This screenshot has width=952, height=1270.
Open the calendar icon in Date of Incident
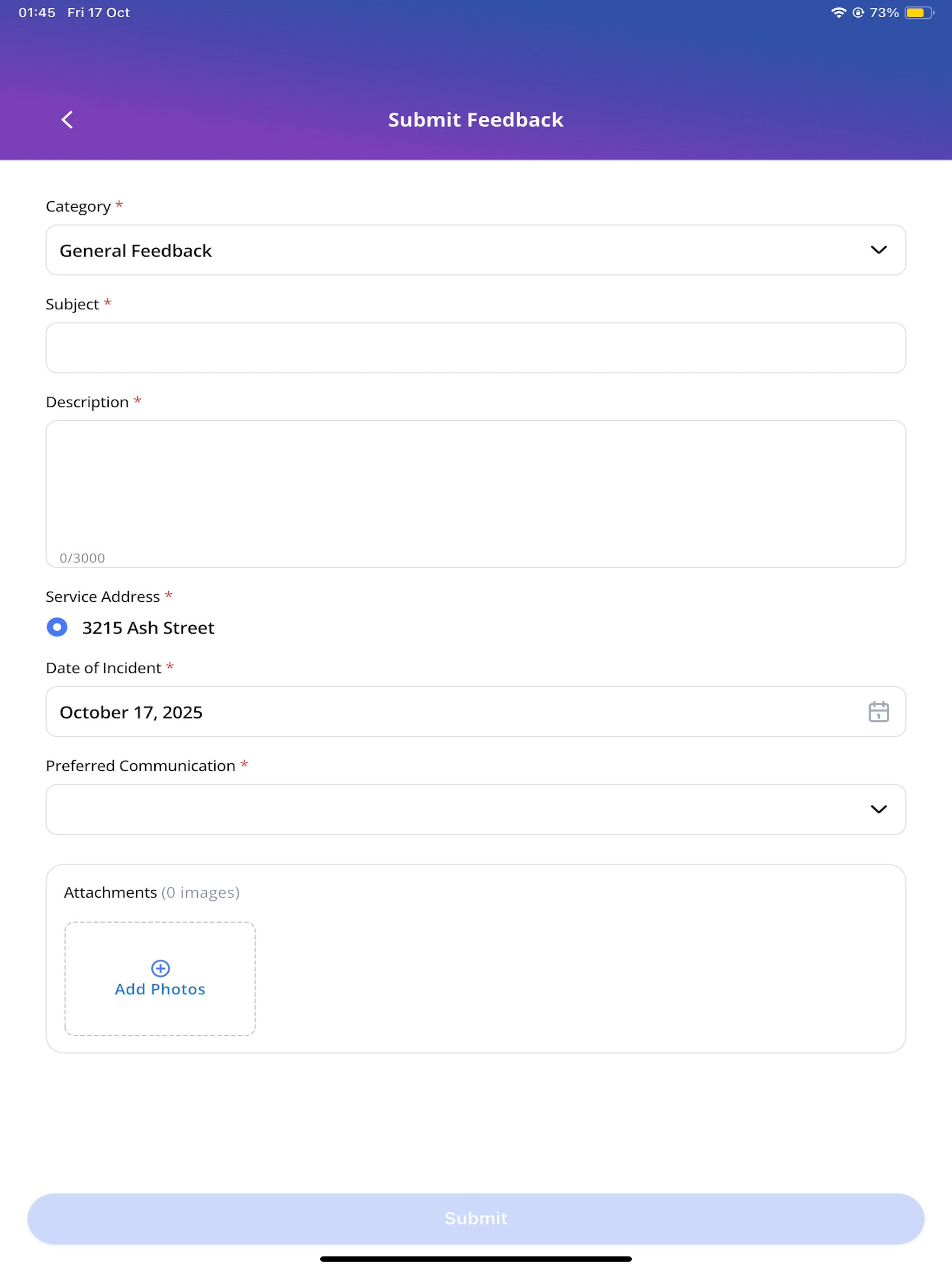tap(879, 712)
